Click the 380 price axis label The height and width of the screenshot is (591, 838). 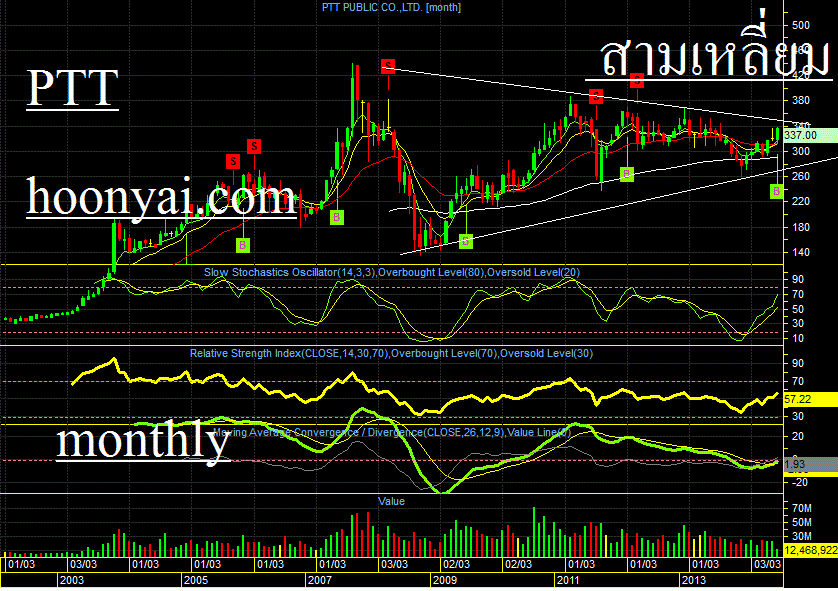click(x=801, y=100)
